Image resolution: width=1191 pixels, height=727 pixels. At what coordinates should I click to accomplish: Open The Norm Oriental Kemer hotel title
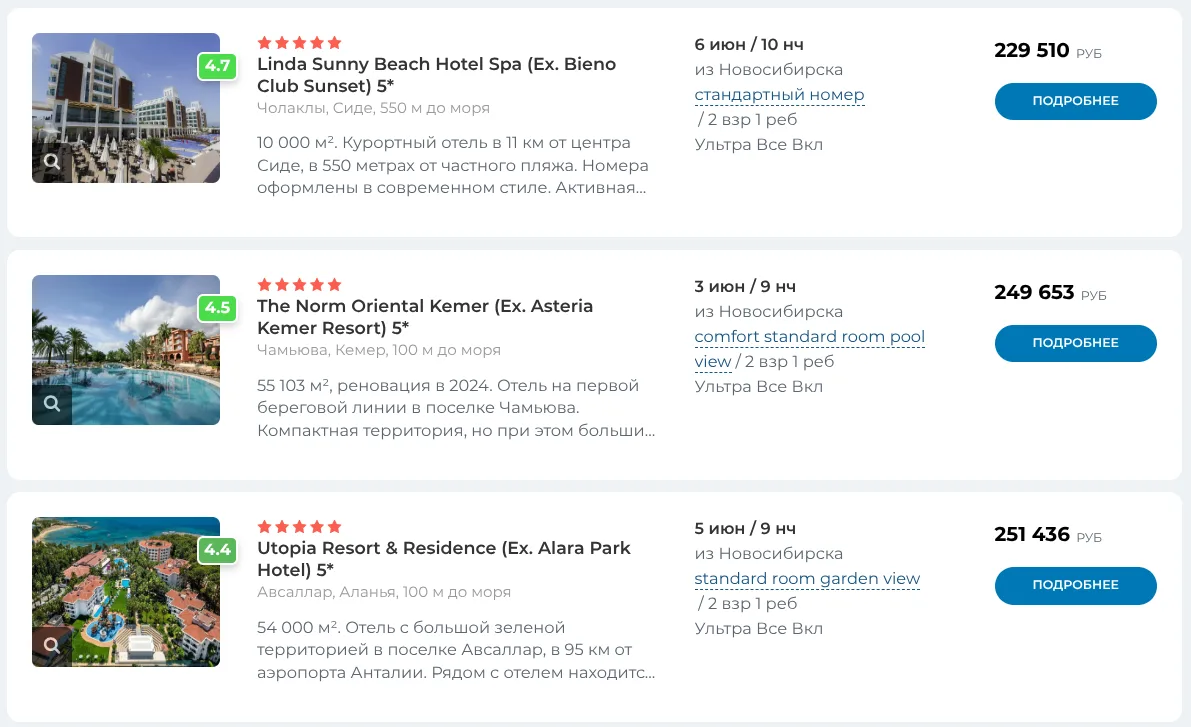pos(425,317)
